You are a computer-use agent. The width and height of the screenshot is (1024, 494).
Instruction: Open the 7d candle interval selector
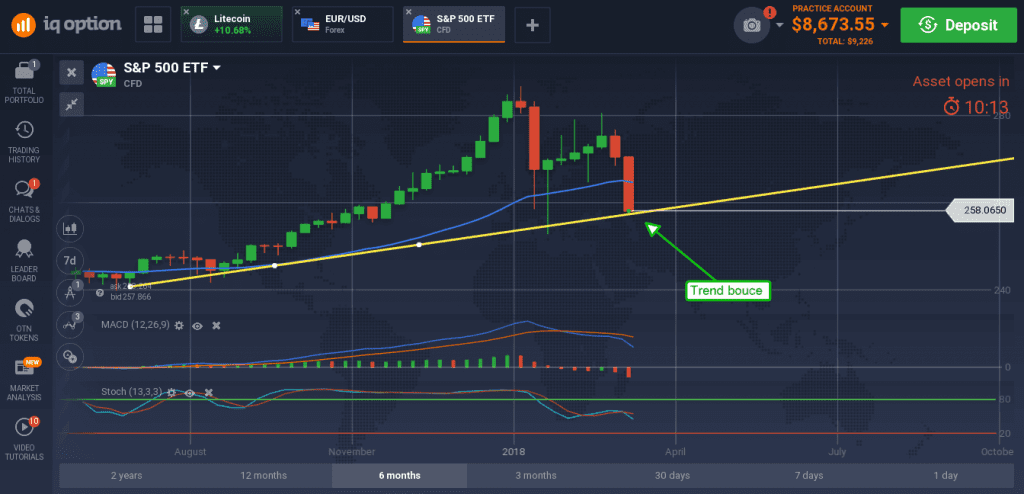click(70, 260)
